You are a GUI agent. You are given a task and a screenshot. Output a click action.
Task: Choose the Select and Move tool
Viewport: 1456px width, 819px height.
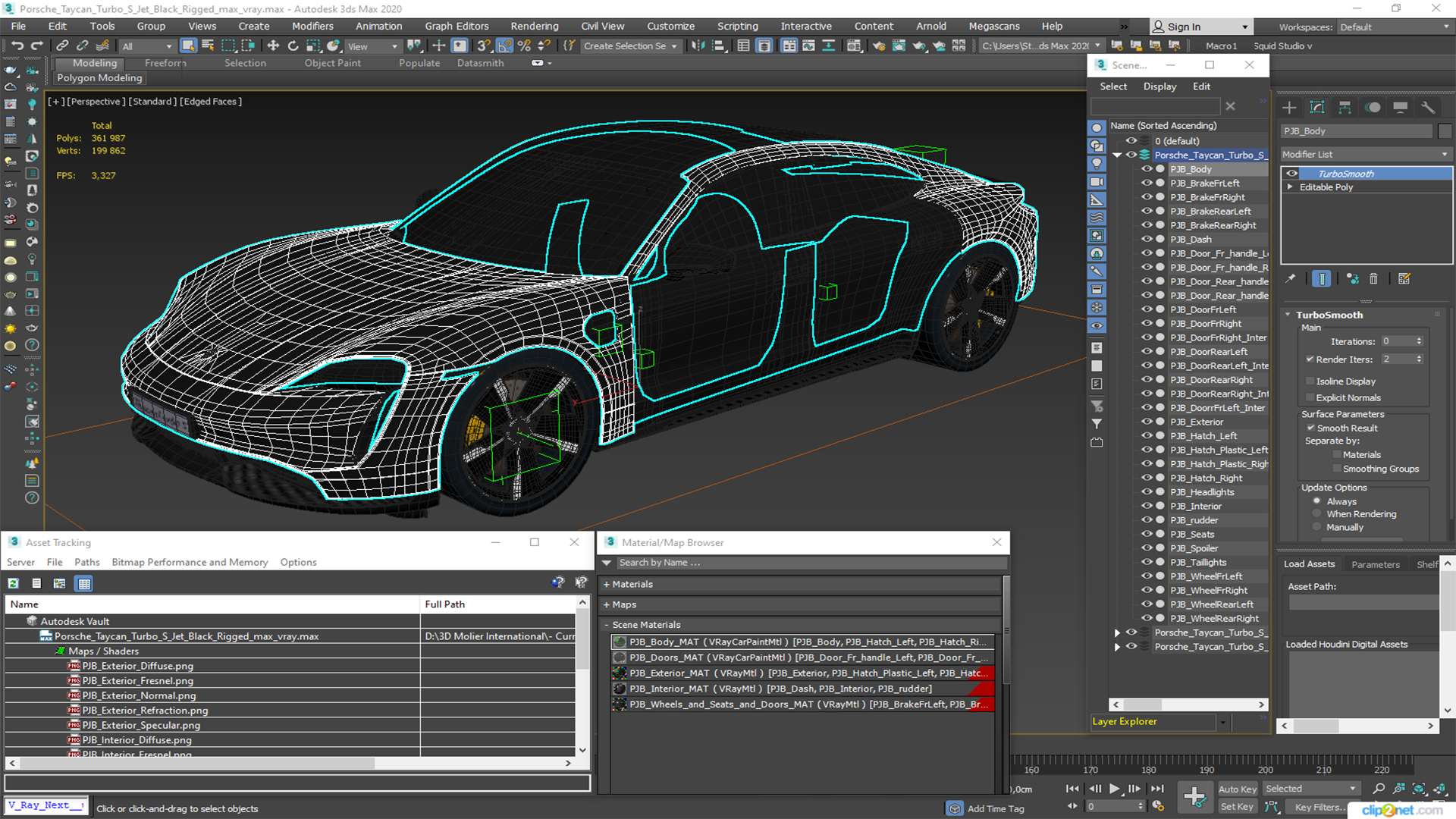[273, 45]
